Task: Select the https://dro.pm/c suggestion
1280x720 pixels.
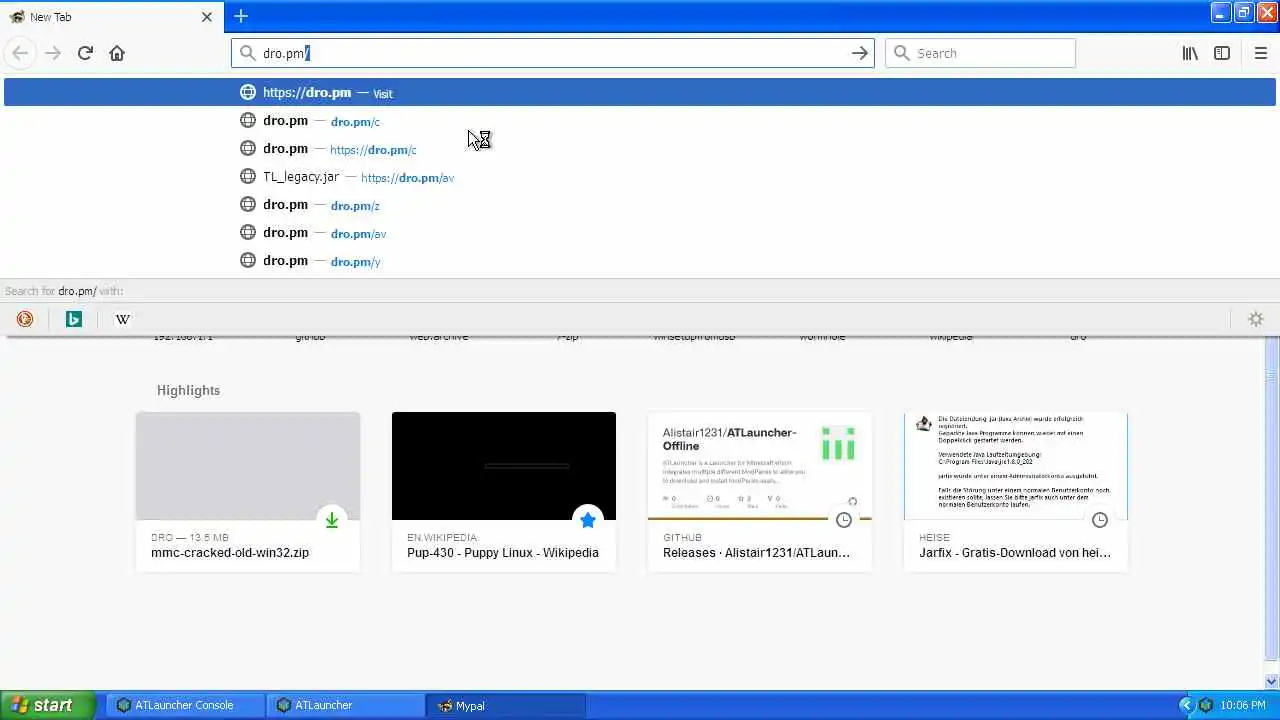Action: click(640, 149)
